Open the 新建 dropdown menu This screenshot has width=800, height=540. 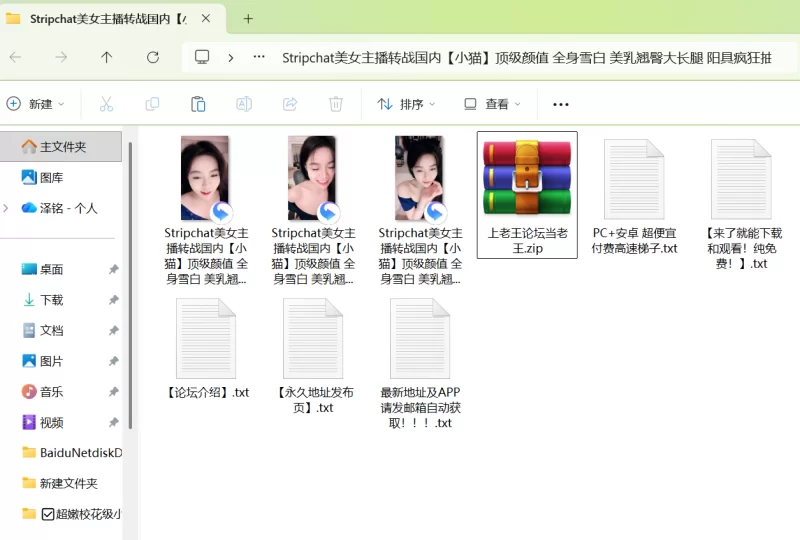36,104
